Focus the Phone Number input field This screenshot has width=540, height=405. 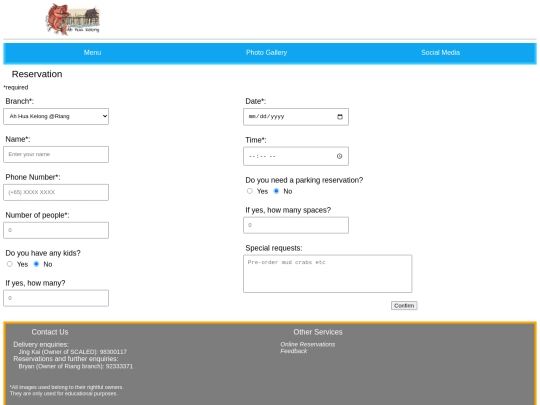coord(56,192)
